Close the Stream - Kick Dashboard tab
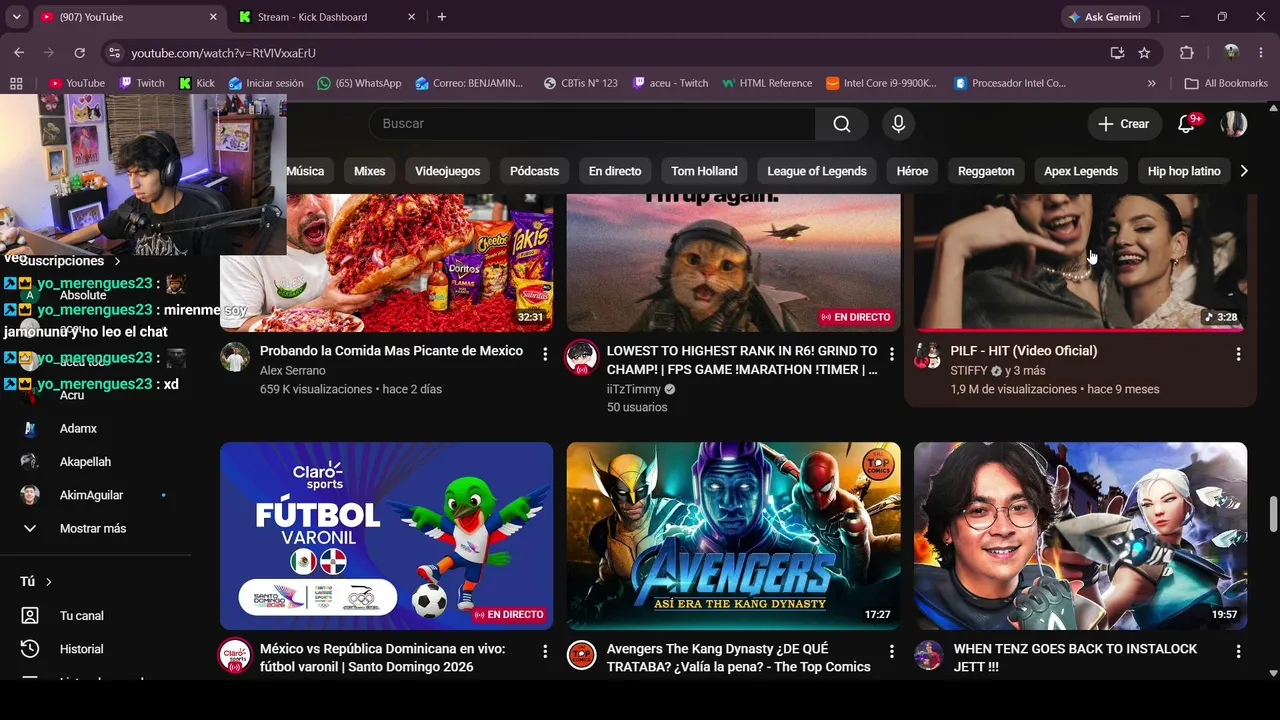 tap(412, 17)
